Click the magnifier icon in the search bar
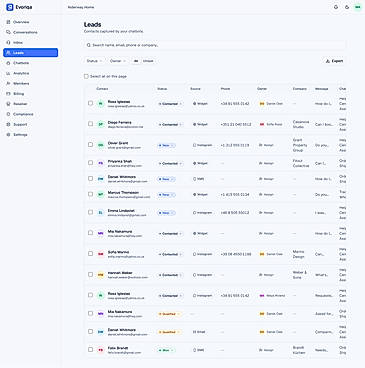The height and width of the screenshot is (368, 365). point(88,45)
